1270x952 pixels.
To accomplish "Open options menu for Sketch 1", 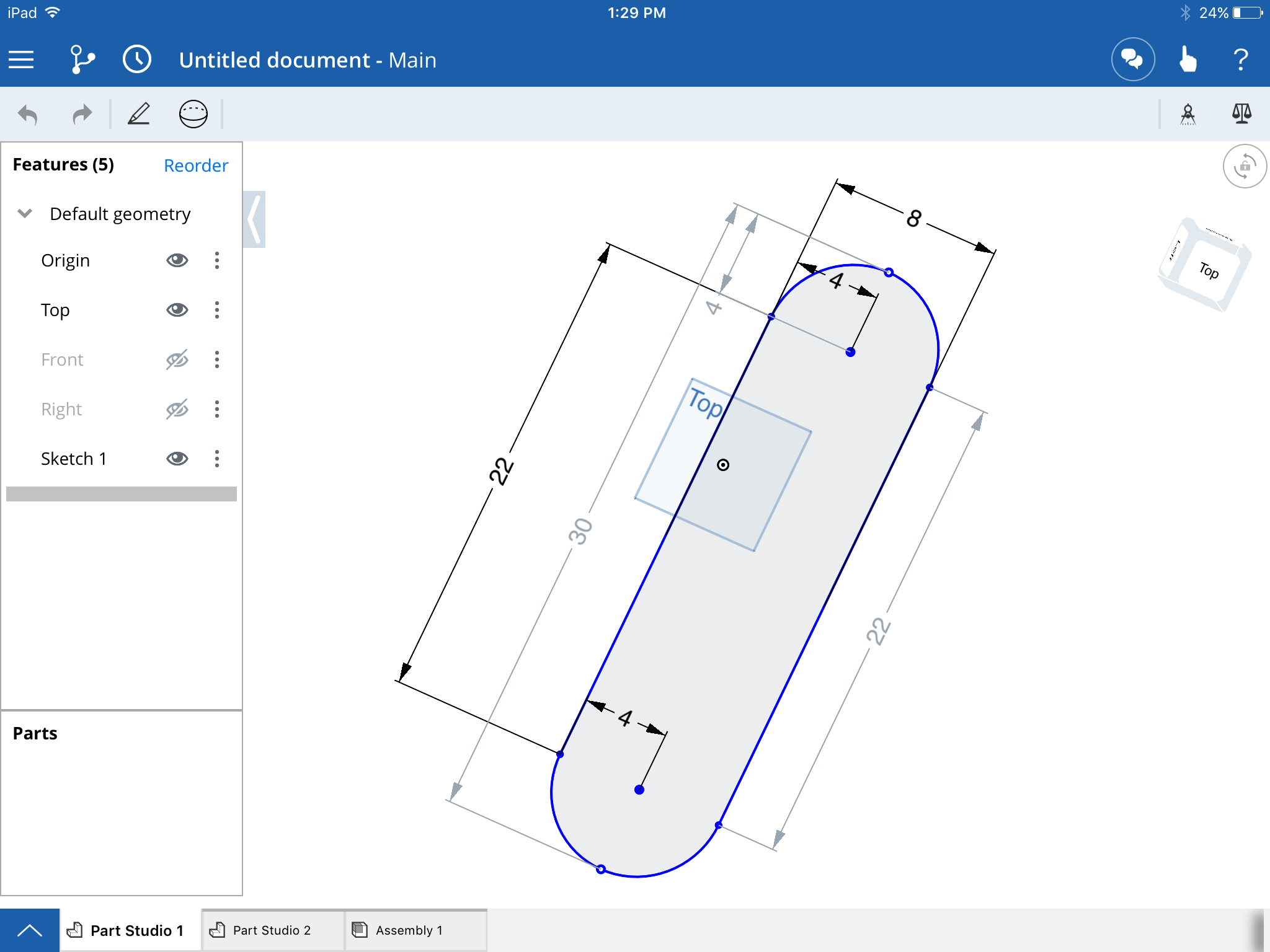I will coord(217,459).
